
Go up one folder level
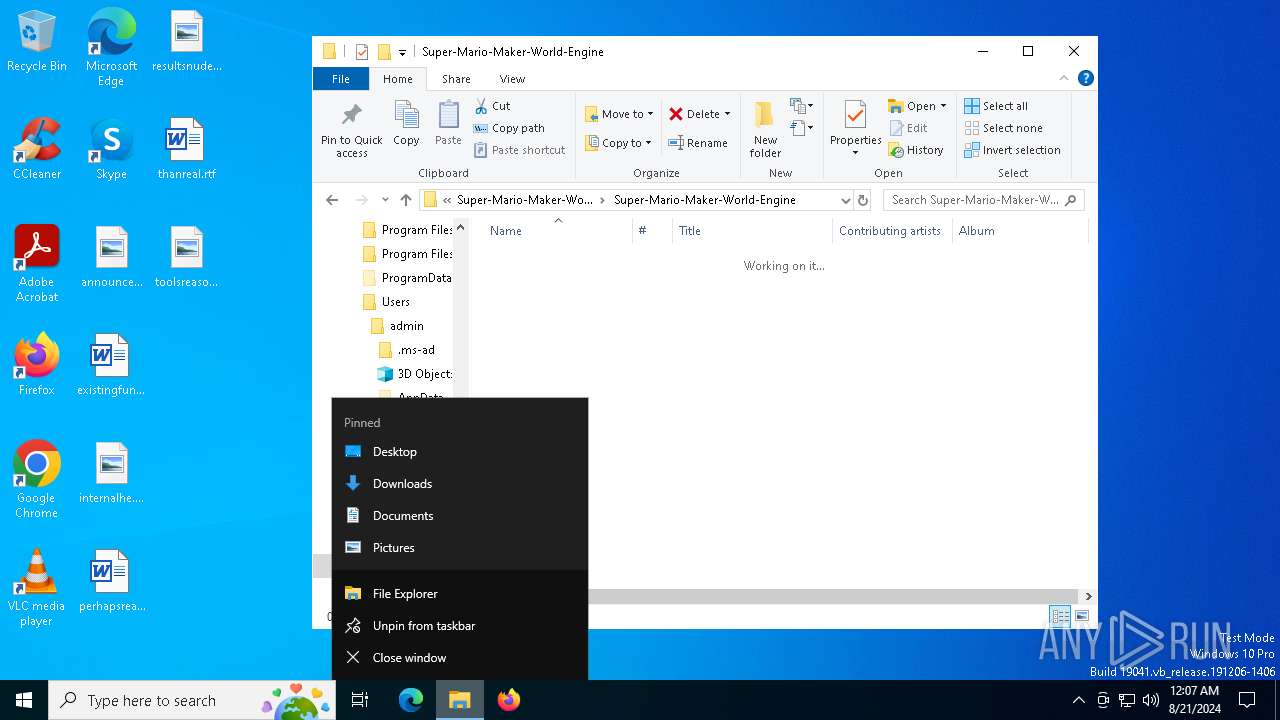(x=406, y=200)
